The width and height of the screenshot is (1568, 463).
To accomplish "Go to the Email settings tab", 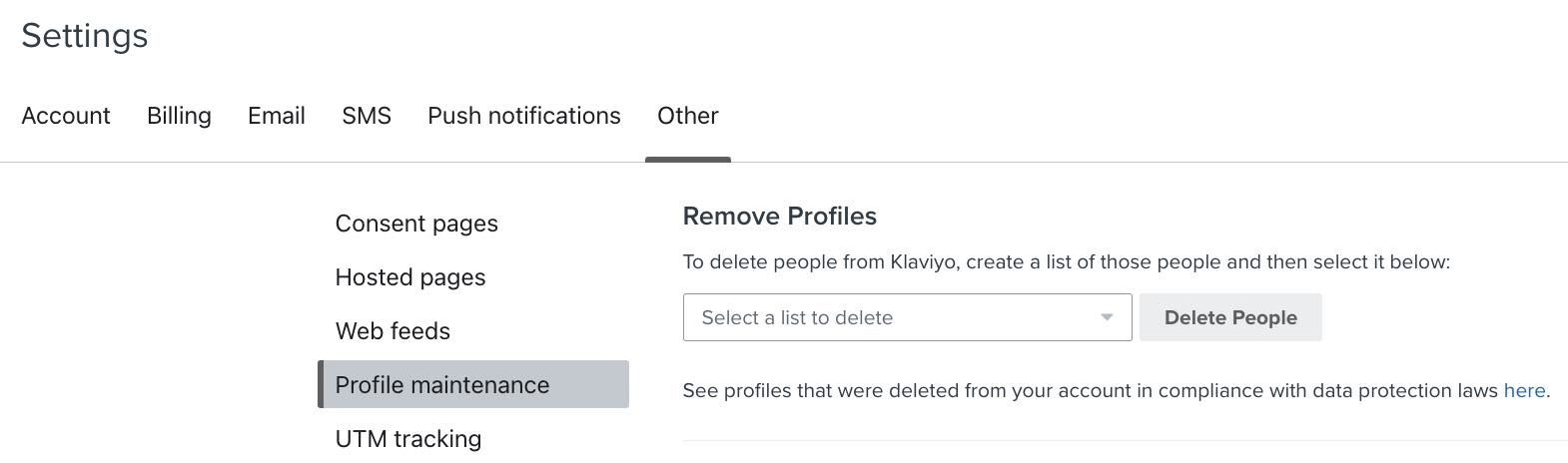I will click(x=277, y=116).
